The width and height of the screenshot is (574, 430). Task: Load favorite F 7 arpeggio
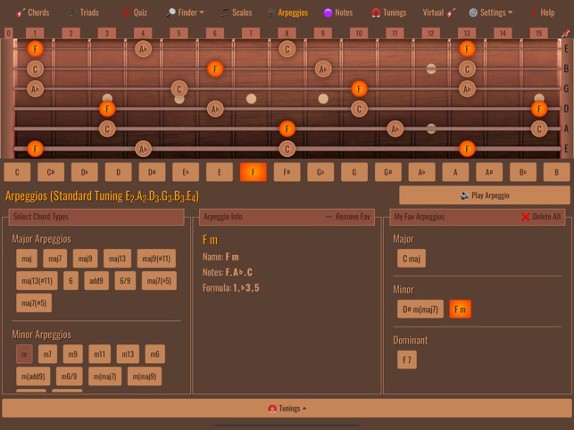pyautogui.click(x=407, y=360)
